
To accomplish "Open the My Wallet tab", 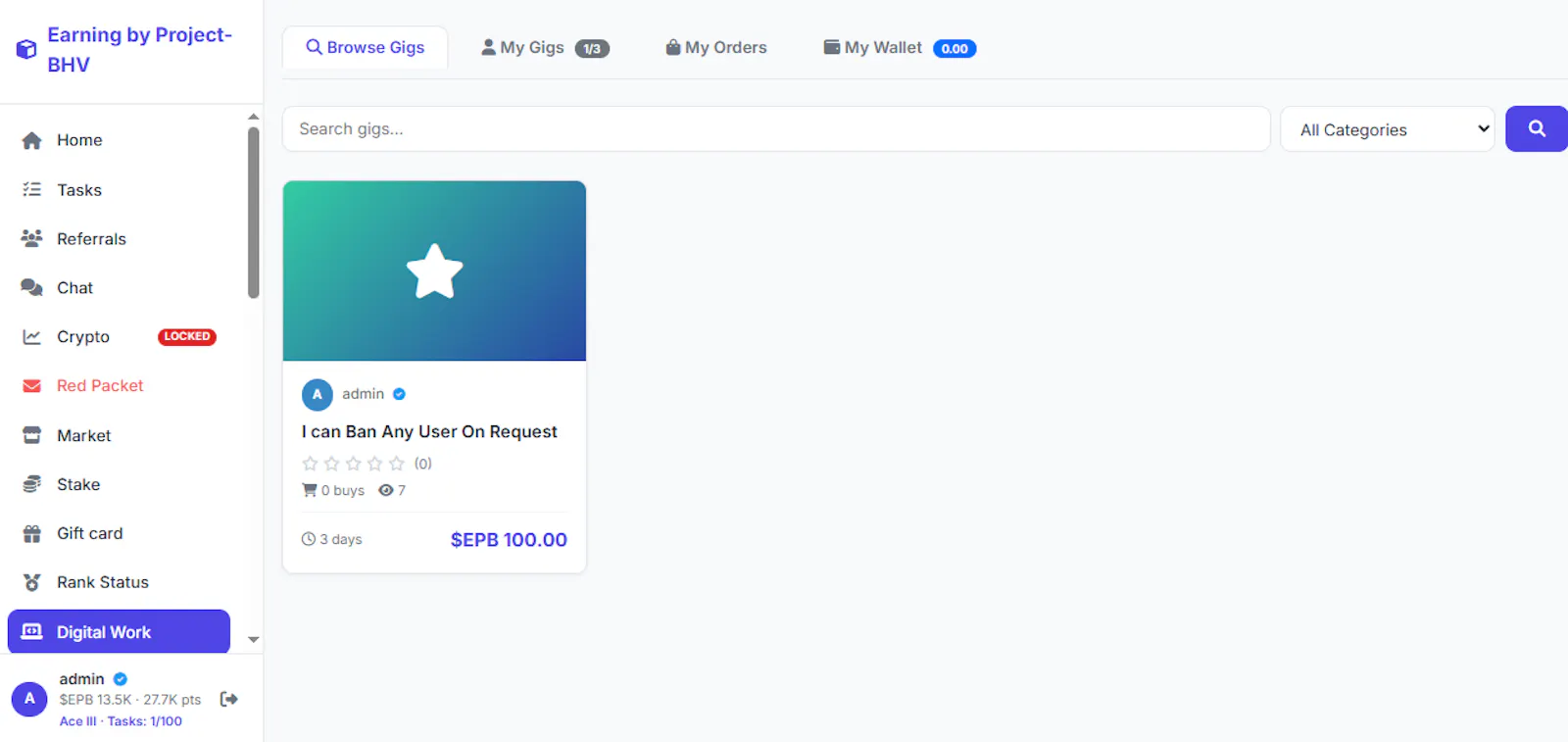I will point(899,47).
